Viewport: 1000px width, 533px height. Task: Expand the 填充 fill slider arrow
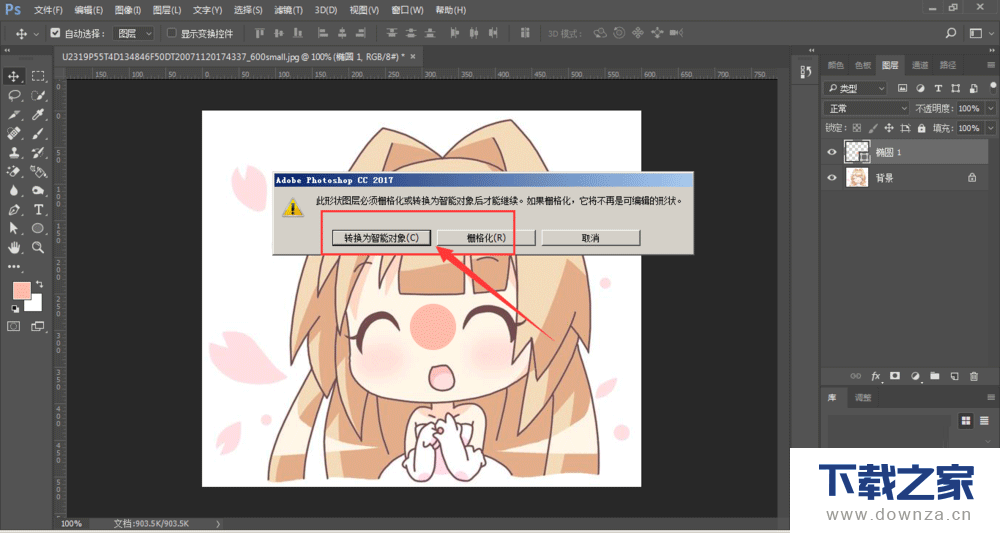coord(990,128)
